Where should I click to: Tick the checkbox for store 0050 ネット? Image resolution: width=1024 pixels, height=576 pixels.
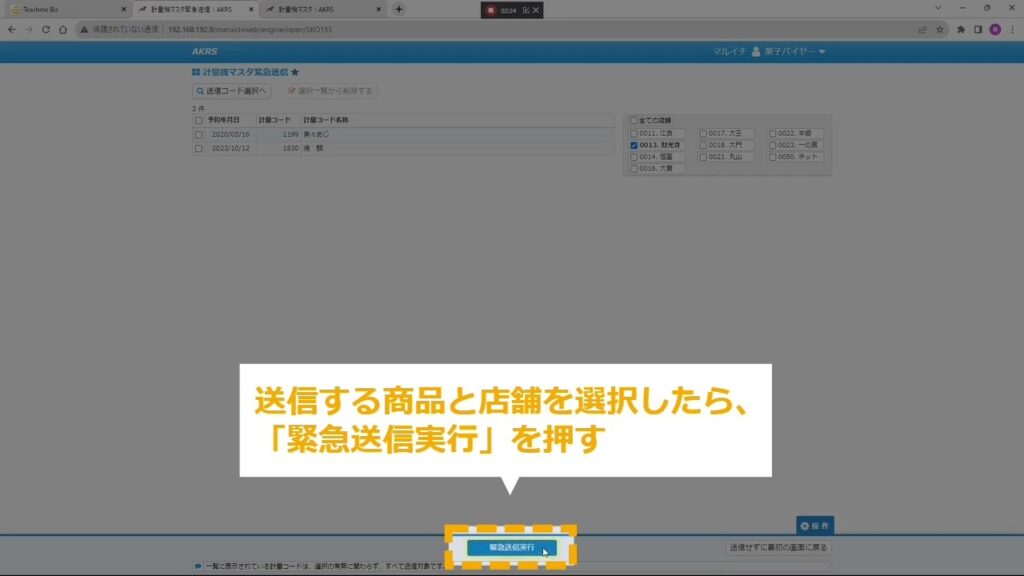(773, 157)
